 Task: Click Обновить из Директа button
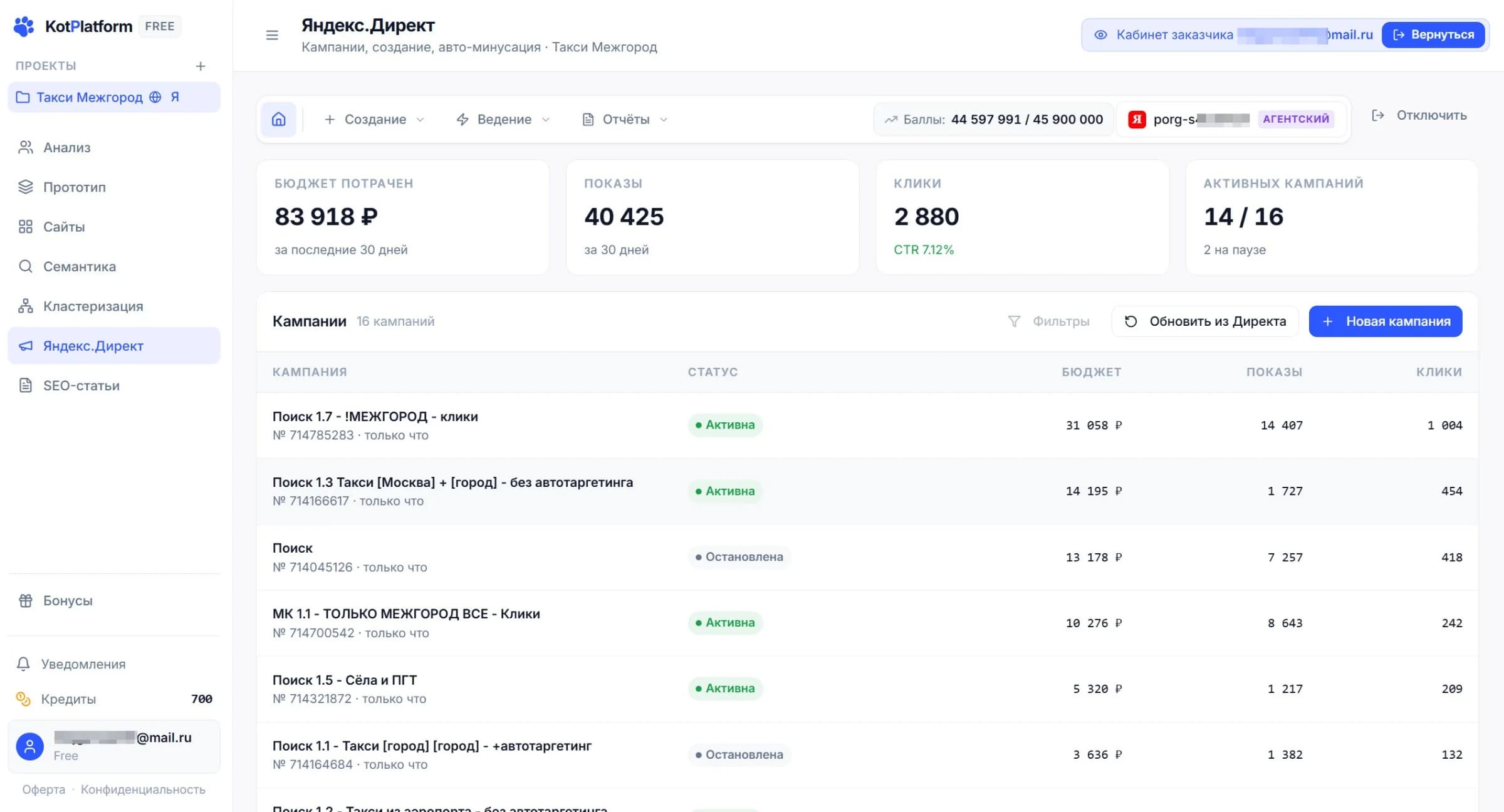1205,321
